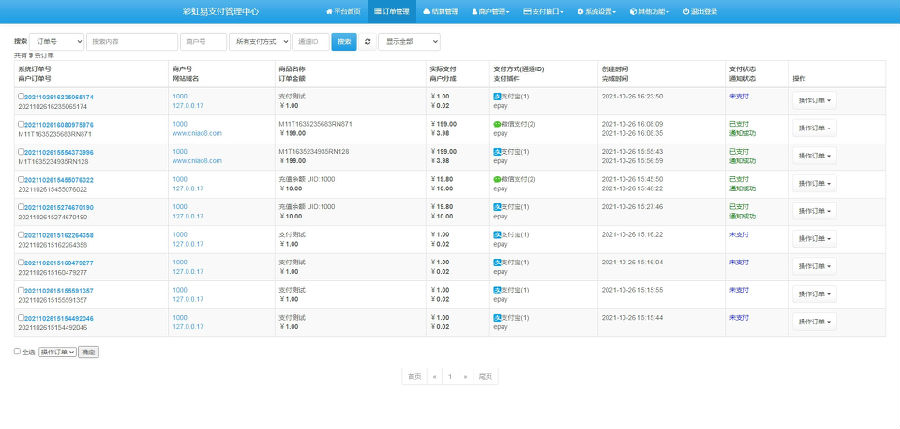The image size is (900, 429).
Task: Click the blue 搜索 search button
Action: click(x=344, y=42)
